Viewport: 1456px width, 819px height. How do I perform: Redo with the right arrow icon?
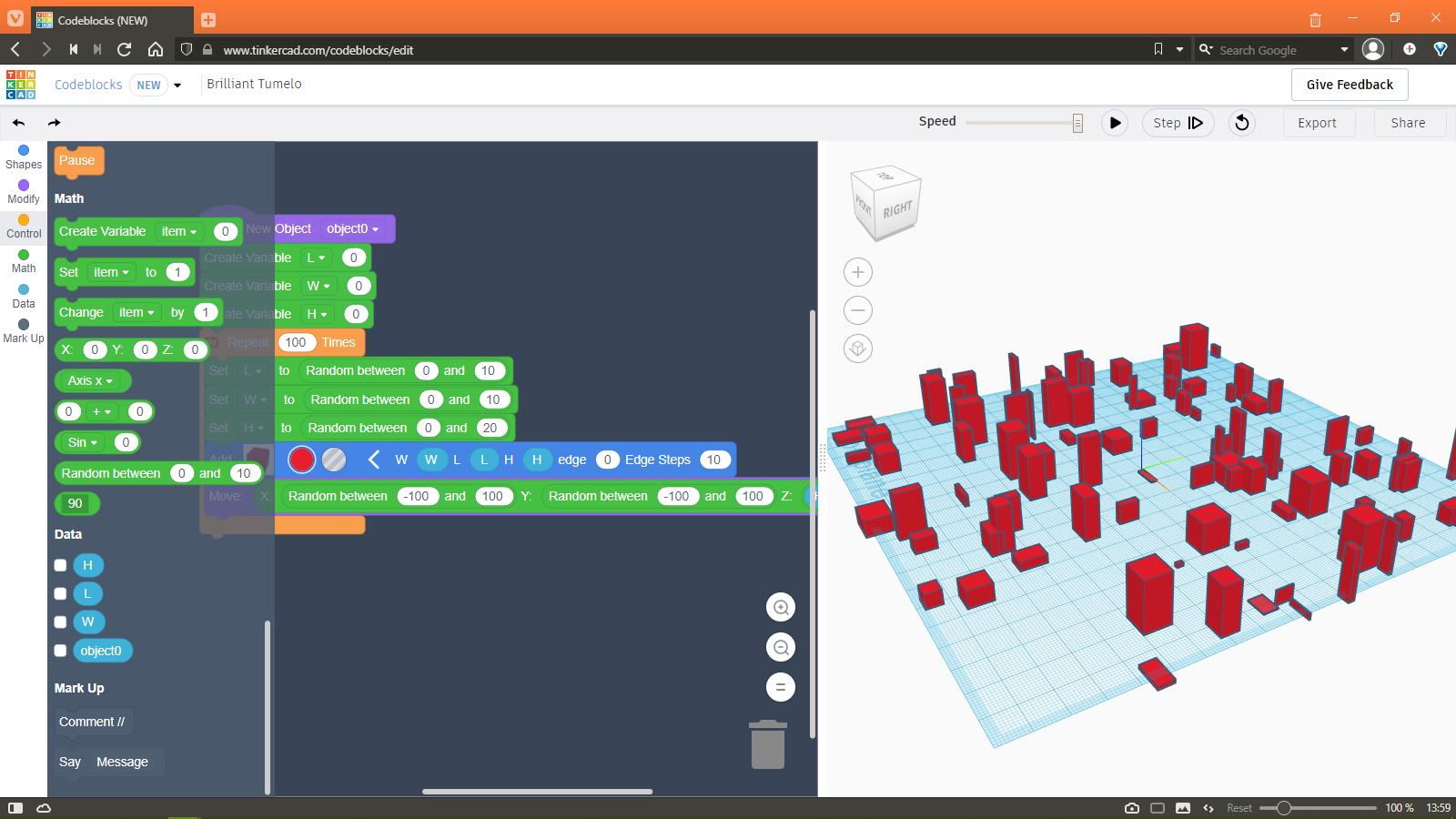54,123
